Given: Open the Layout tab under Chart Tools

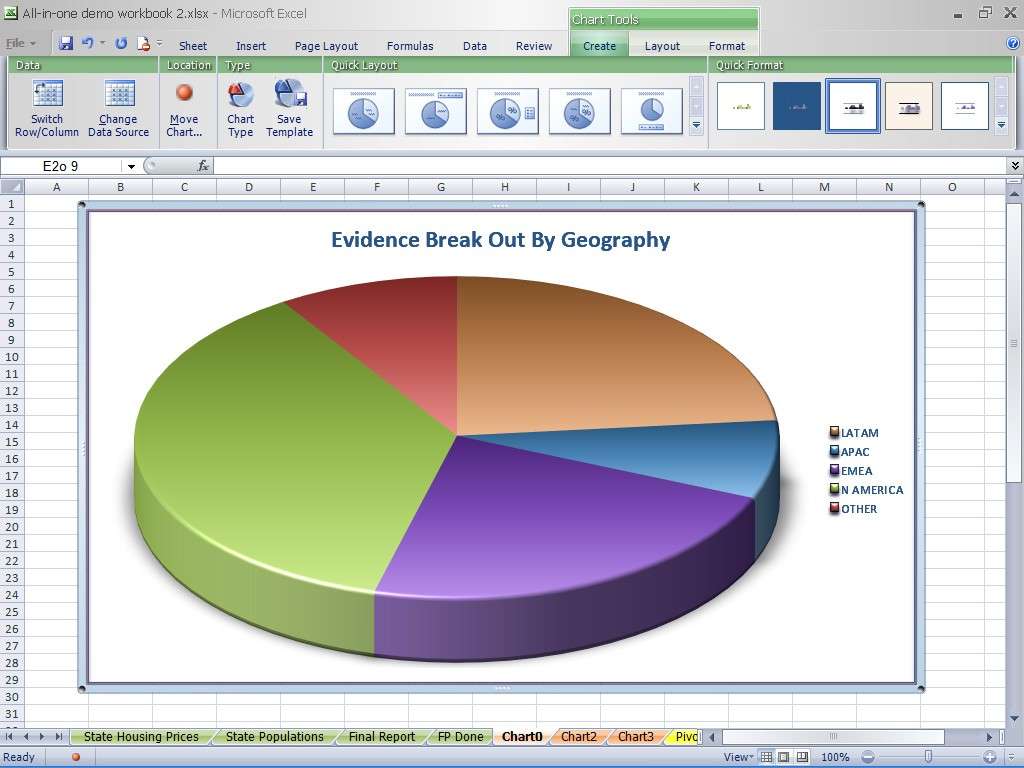Looking at the screenshot, I should [x=661, y=46].
